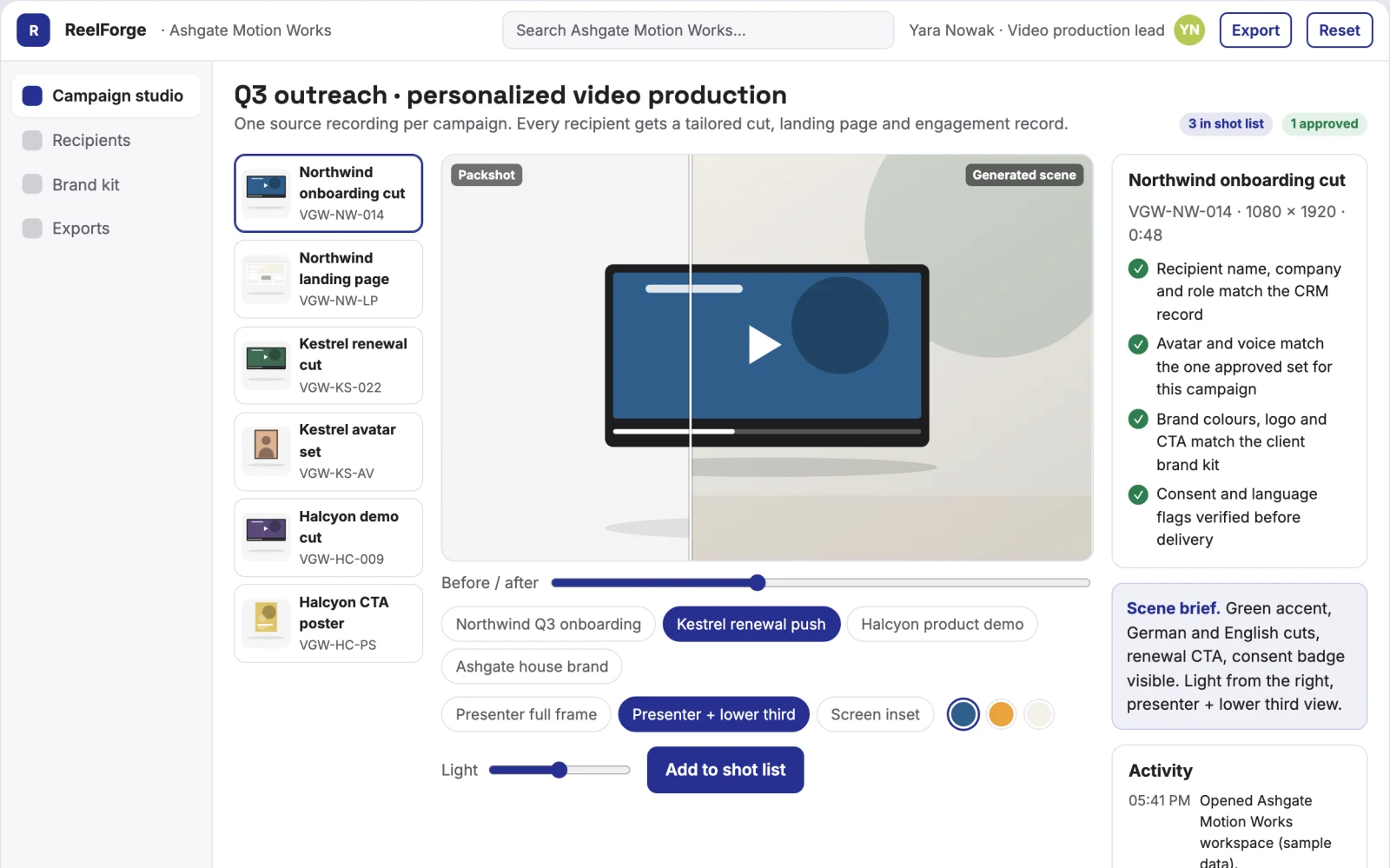Click the ReelForge logo icon

point(33,30)
